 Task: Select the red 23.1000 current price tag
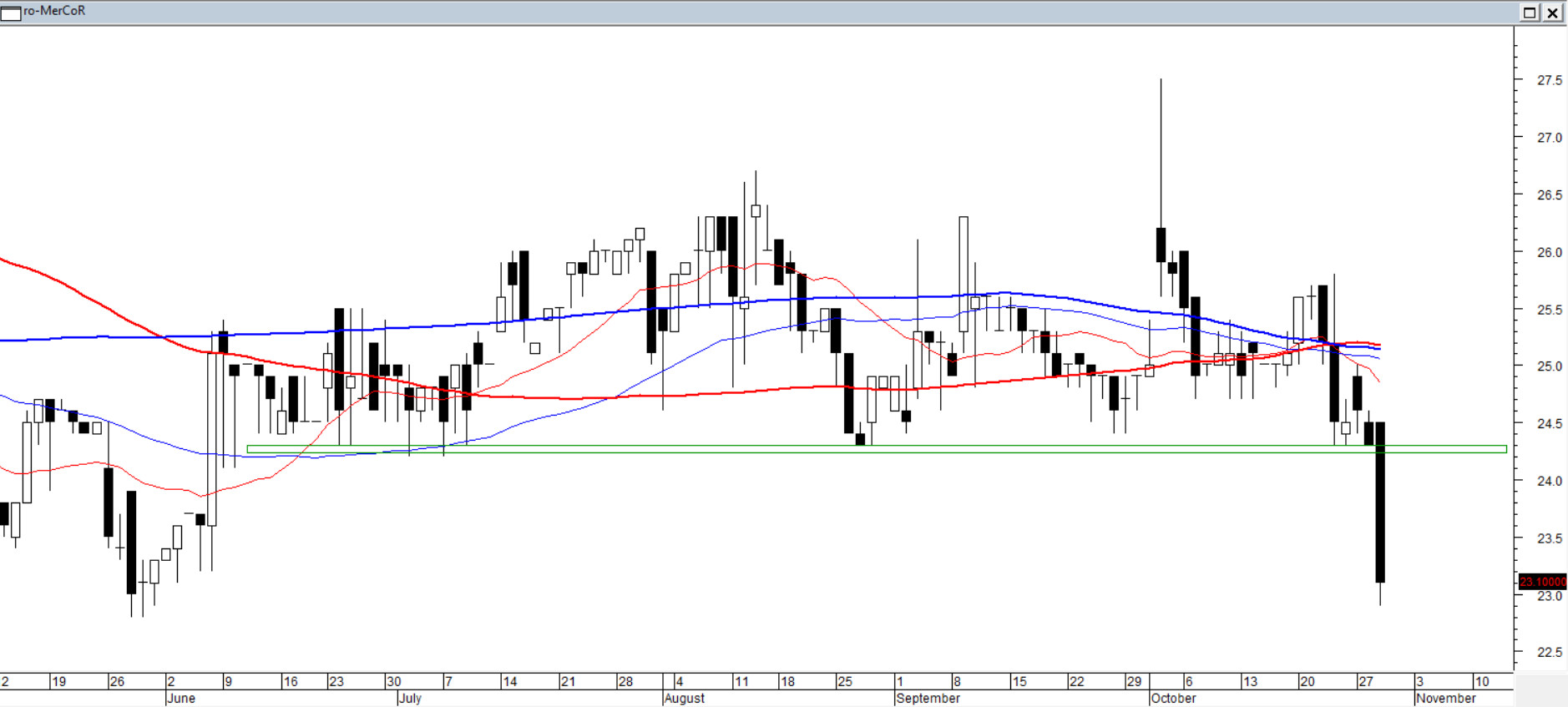tap(1542, 581)
